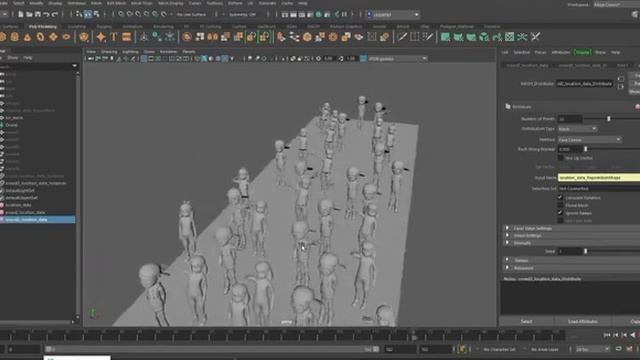The height and width of the screenshot is (360, 640).
Task: Click the Load Attributes button
Action: pos(583,322)
